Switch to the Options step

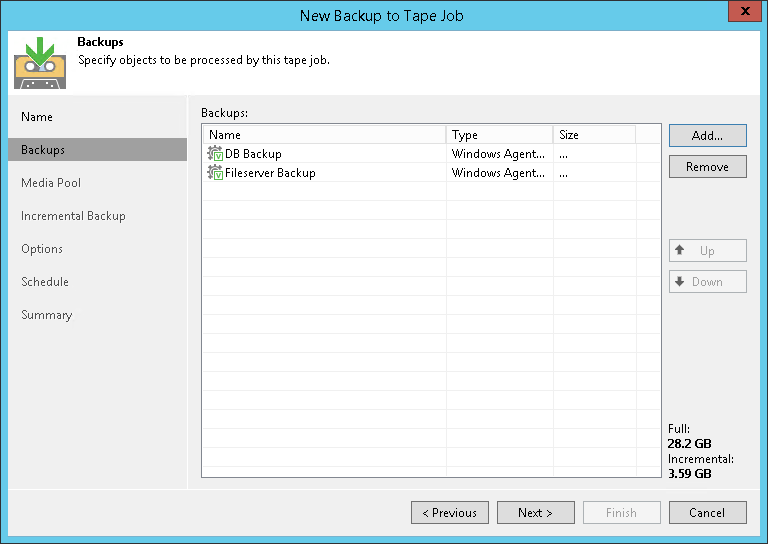click(42, 249)
